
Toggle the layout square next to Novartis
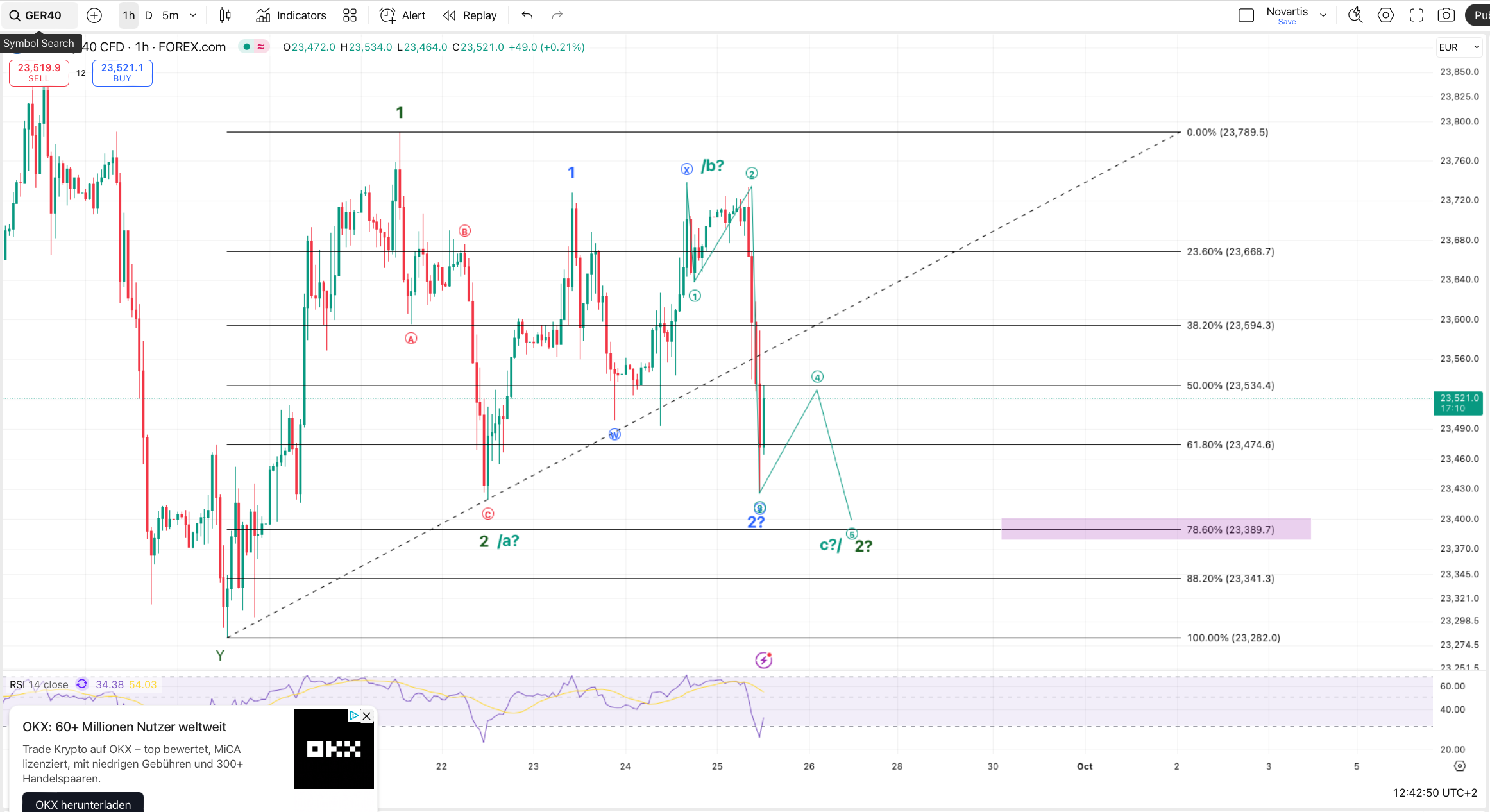[1246, 15]
